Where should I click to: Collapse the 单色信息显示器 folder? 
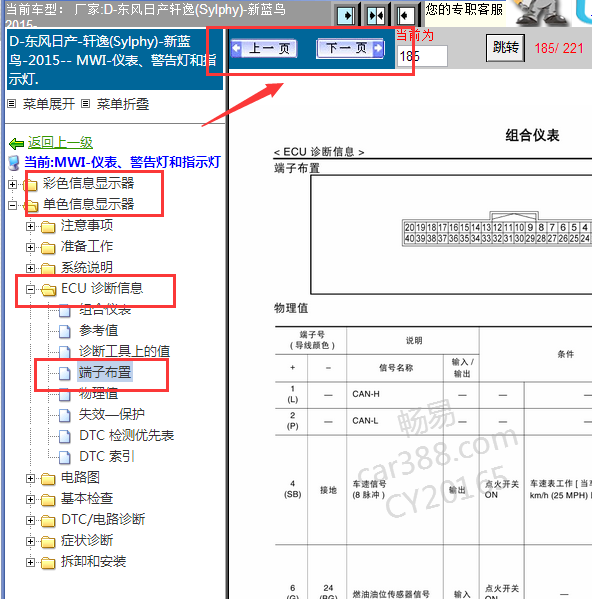(12, 206)
